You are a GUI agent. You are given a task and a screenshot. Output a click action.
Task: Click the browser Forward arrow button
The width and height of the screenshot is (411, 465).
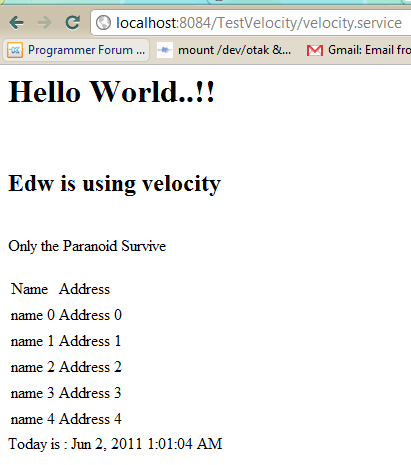[44, 23]
